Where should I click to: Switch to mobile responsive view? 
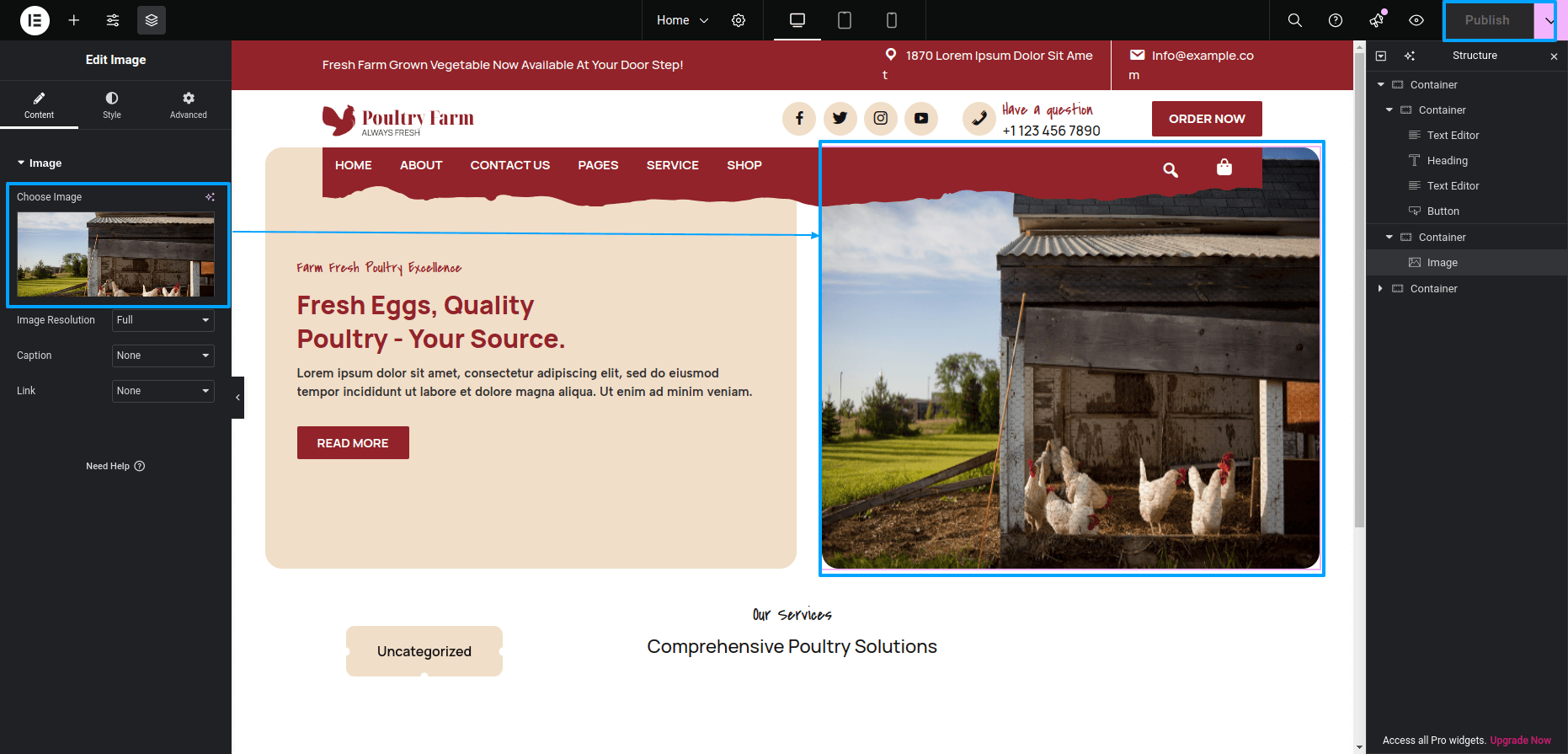892,20
